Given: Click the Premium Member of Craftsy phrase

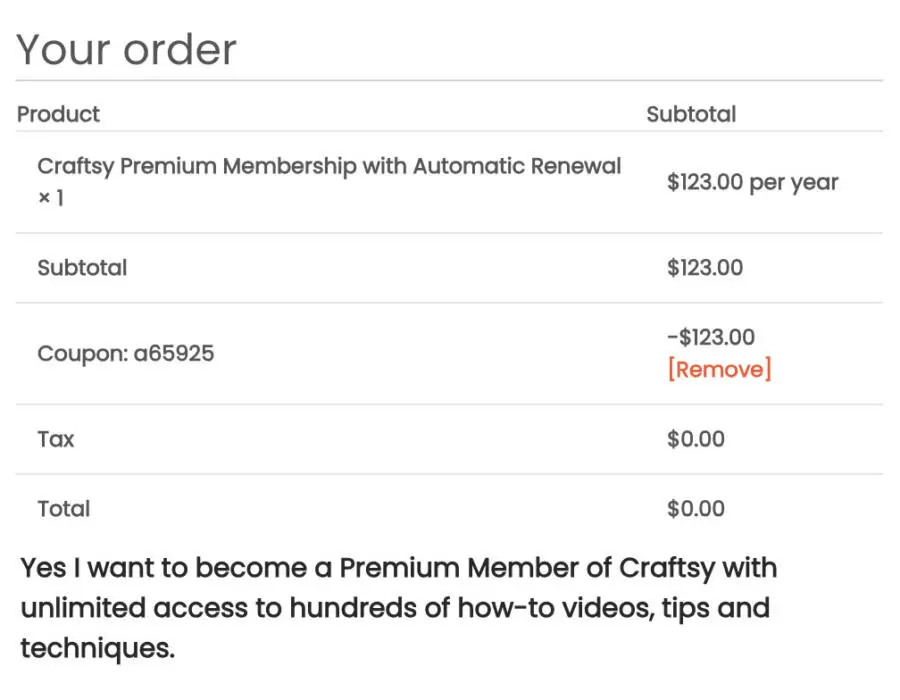Looking at the screenshot, I should [x=527, y=569].
